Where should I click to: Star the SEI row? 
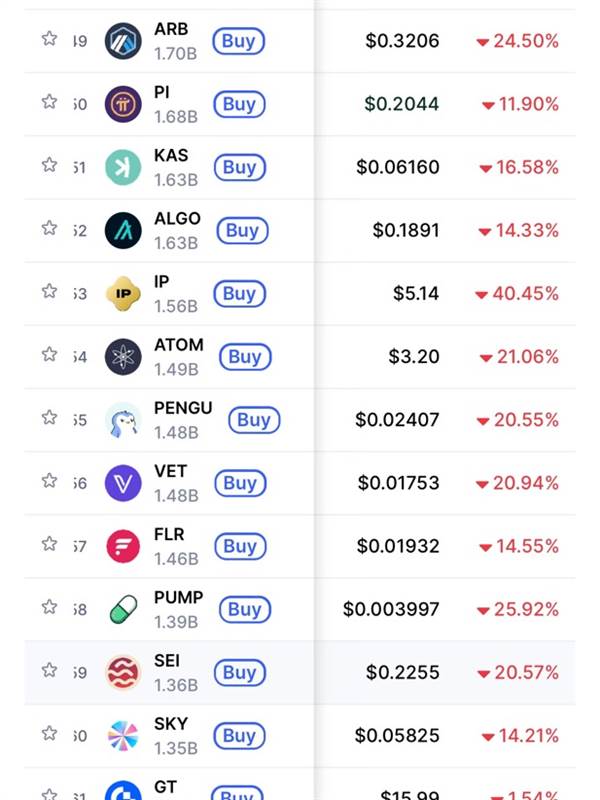coord(49,670)
